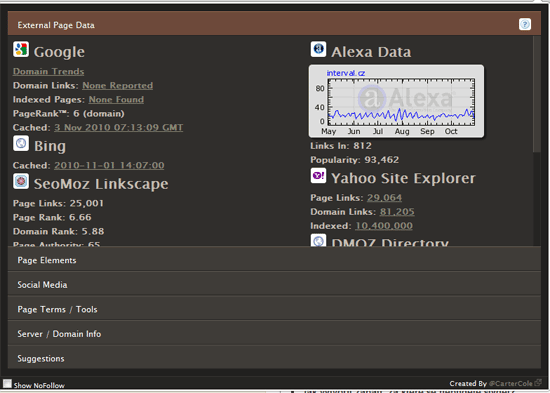Click the Alexa Data heading

point(371,52)
